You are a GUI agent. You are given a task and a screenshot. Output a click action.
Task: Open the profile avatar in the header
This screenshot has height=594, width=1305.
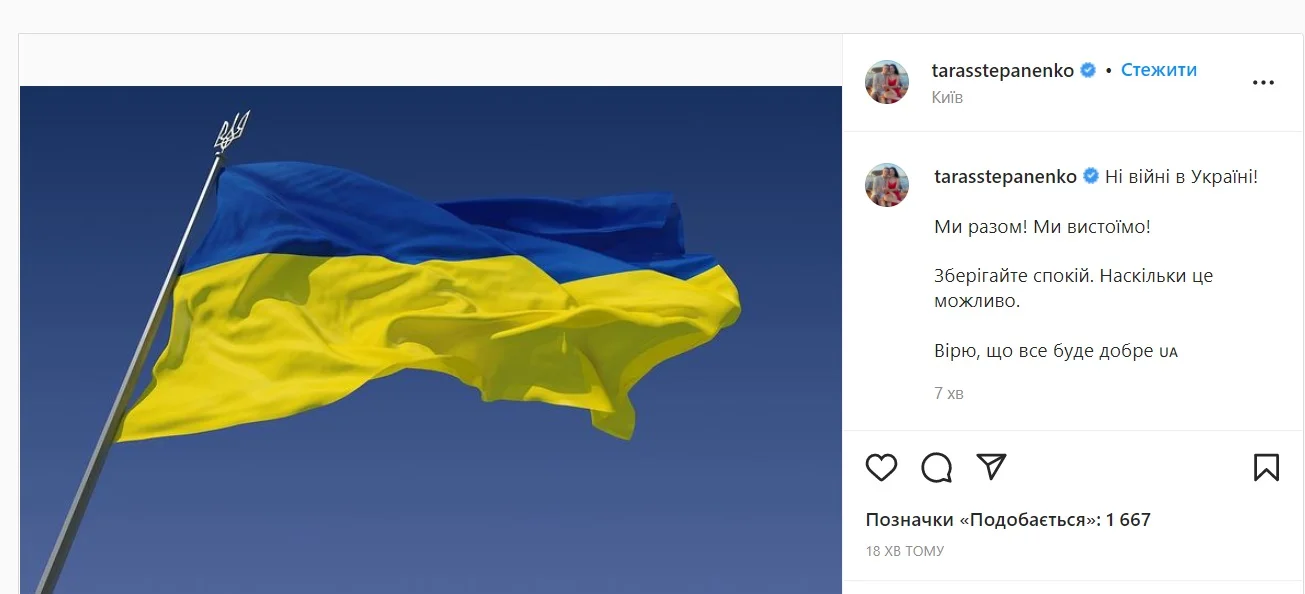[887, 82]
